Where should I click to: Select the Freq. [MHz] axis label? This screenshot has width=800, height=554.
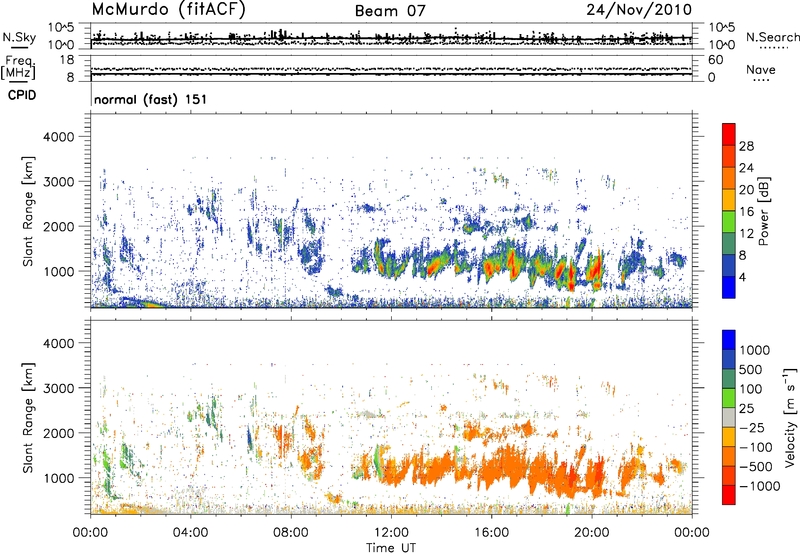pos(18,68)
